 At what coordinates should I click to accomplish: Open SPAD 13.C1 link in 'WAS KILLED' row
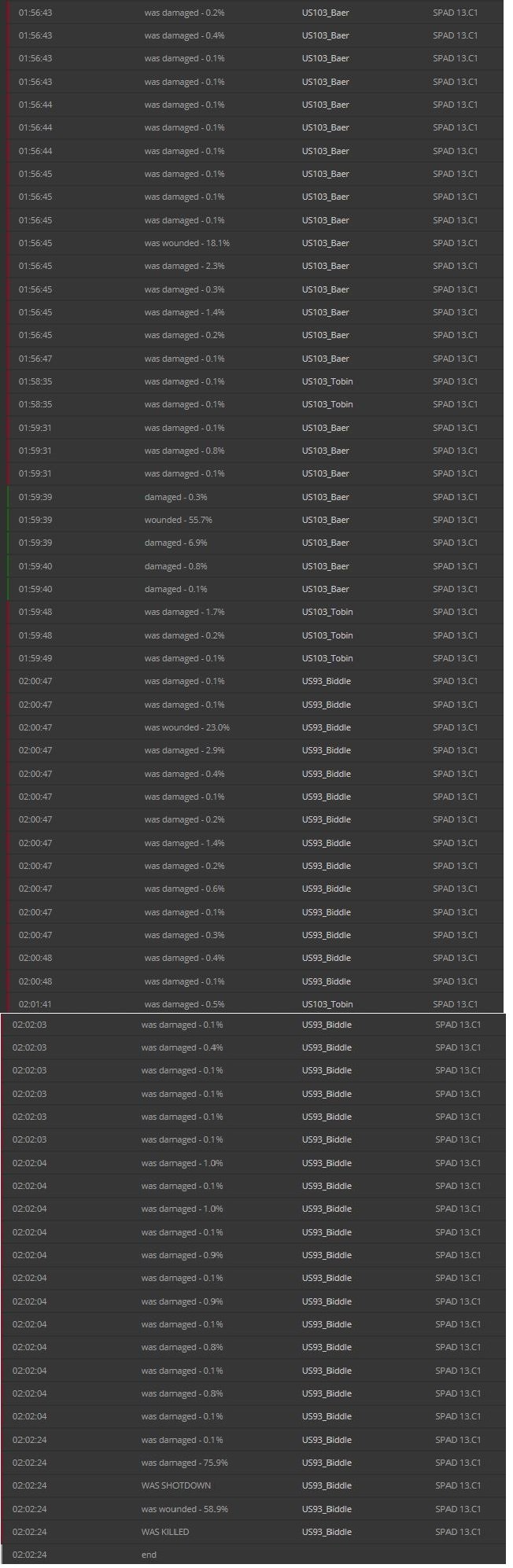click(458, 1532)
